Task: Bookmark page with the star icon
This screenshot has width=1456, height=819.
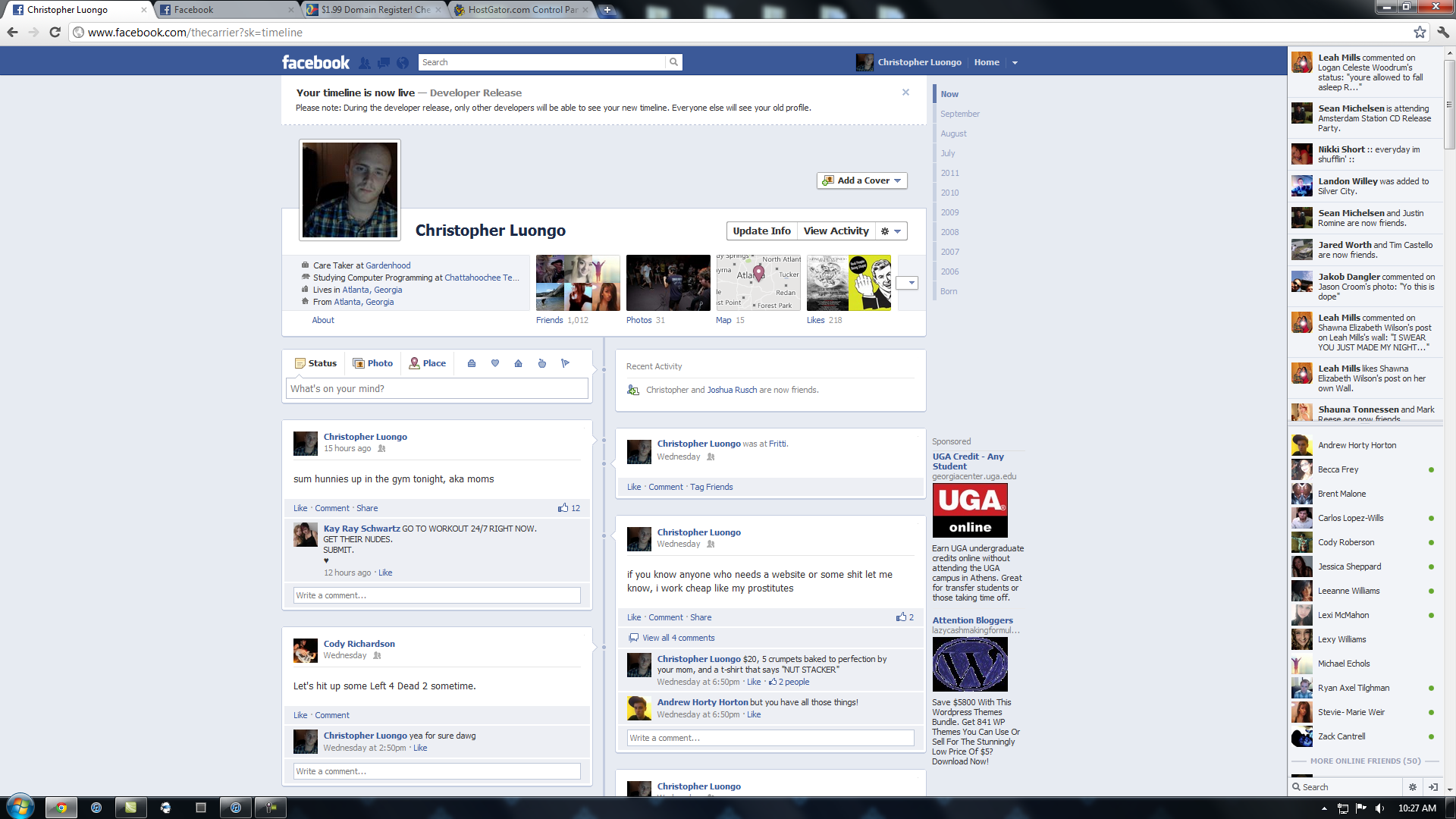Action: point(1420,32)
